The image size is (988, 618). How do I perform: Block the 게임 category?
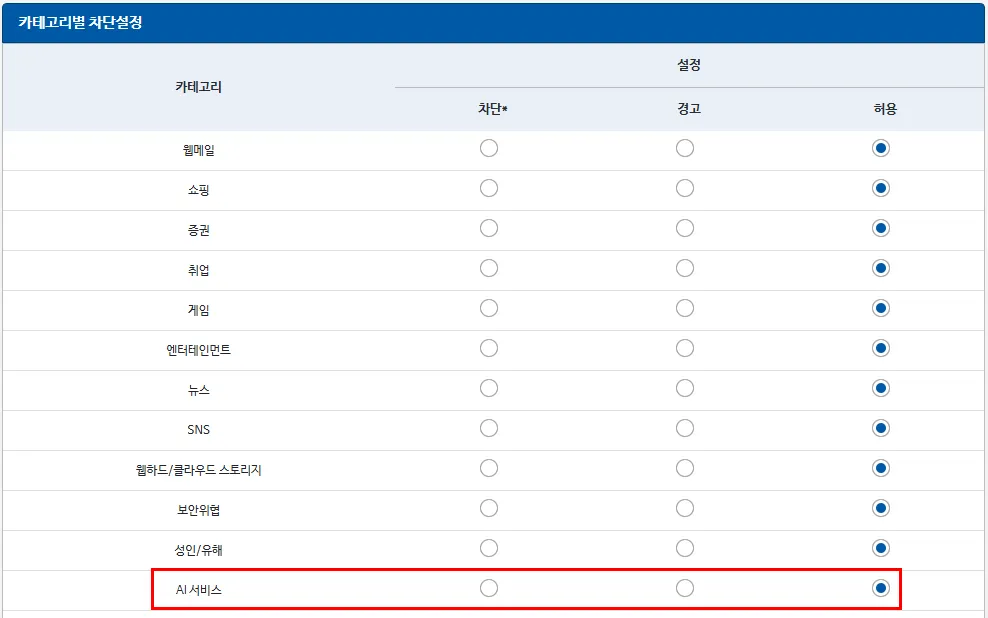pyautogui.click(x=489, y=308)
